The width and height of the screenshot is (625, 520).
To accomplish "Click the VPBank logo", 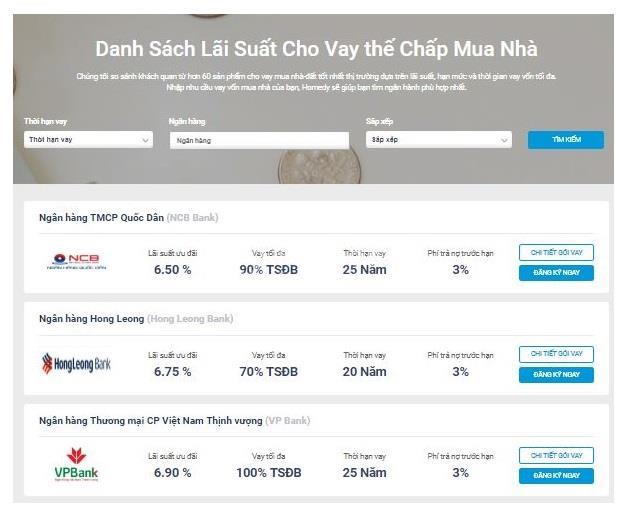I will point(76,464).
